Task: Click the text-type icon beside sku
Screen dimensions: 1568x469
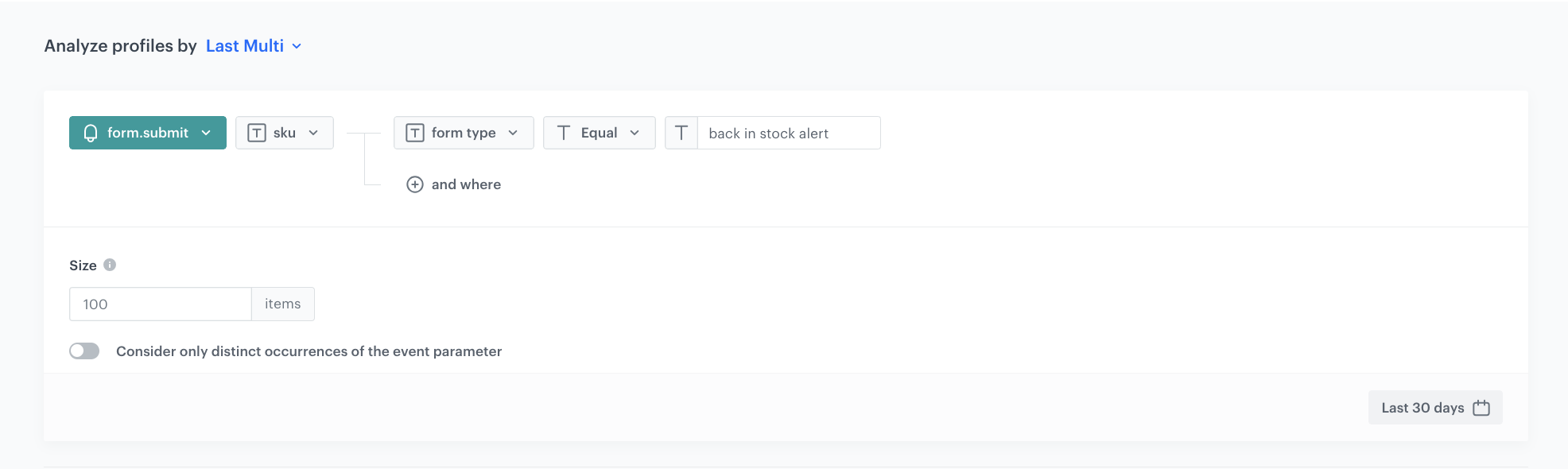Action: tap(256, 133)
